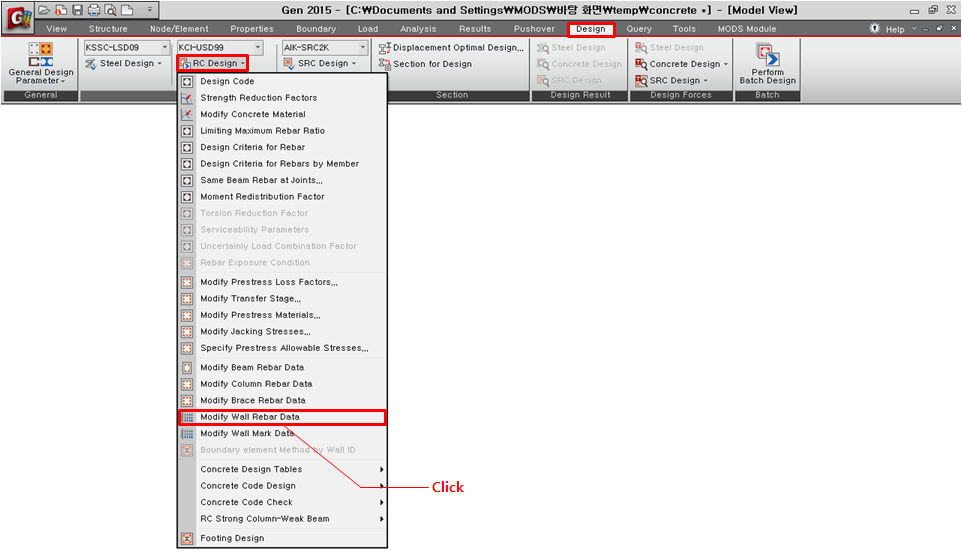Click the Design Code menu icon
The image size is (962, 554).
coord(187,82)
